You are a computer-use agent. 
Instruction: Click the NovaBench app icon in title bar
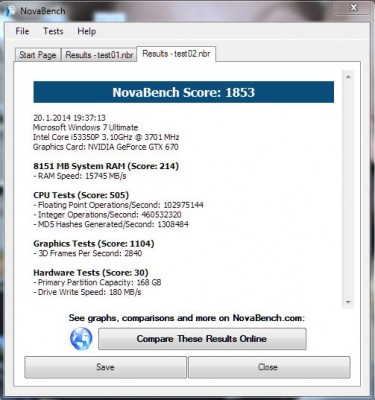(11, 11)
